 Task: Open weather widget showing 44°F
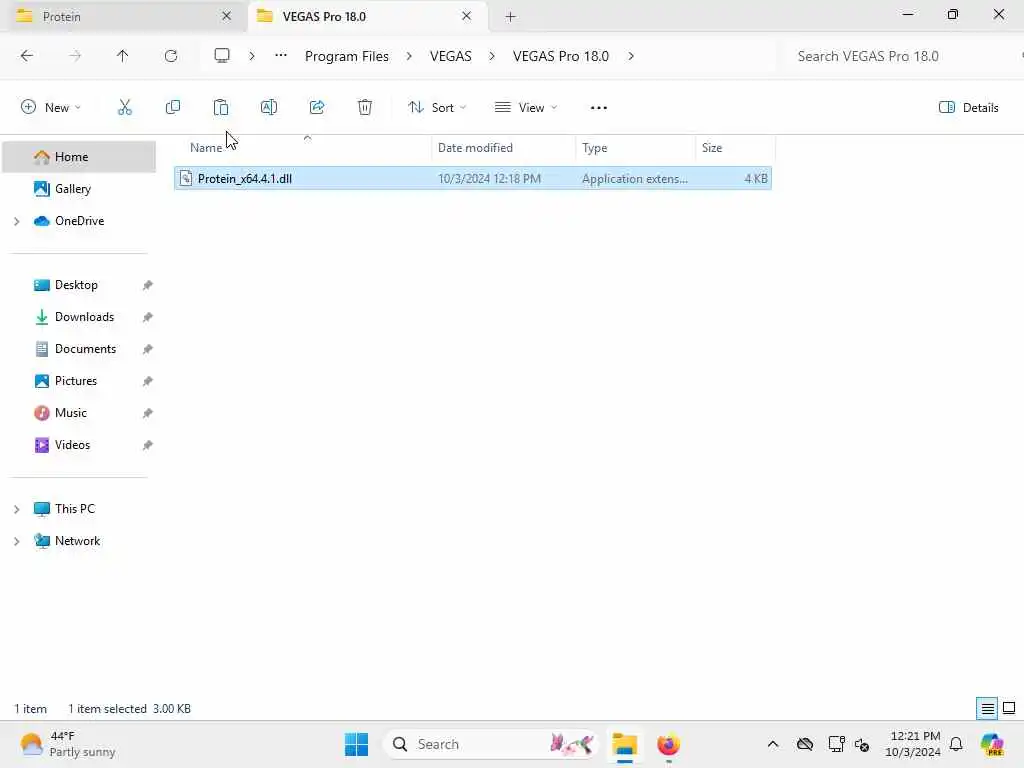(68, 744)
